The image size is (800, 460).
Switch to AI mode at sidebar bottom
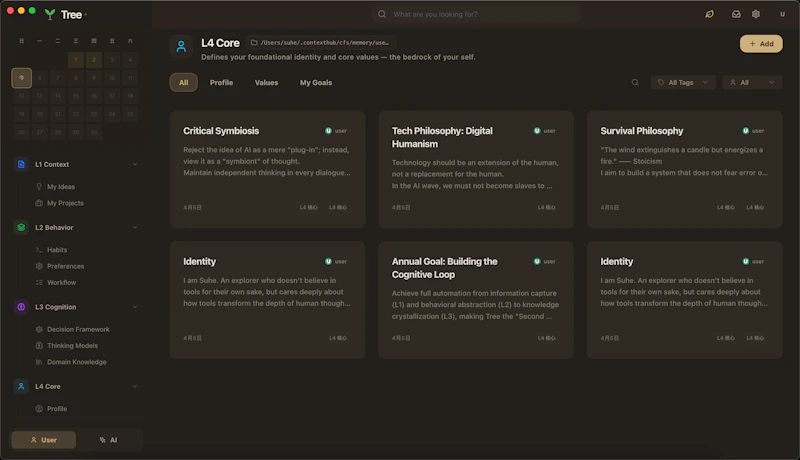click(x=108, y=440)
